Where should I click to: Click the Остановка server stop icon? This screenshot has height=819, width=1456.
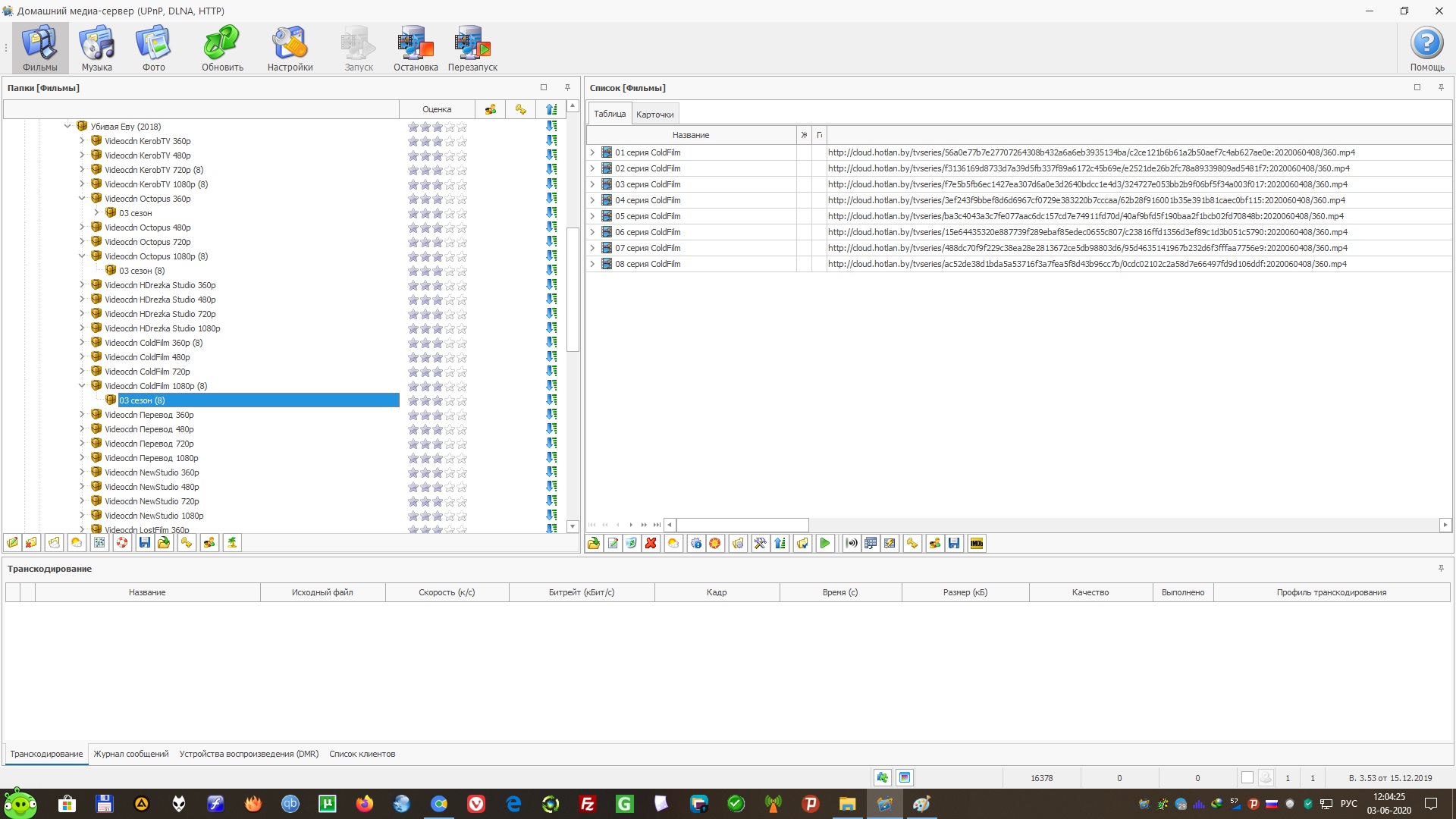click(x=416, y=47)
